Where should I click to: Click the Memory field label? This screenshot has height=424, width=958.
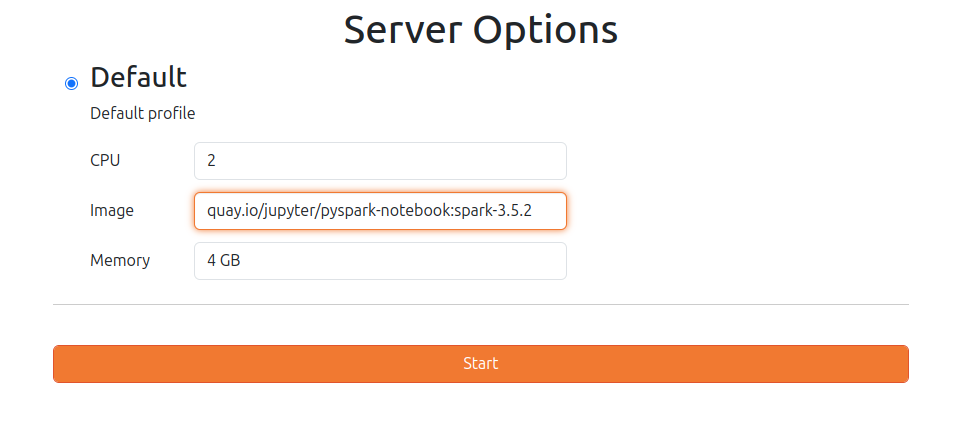(120, 261)
